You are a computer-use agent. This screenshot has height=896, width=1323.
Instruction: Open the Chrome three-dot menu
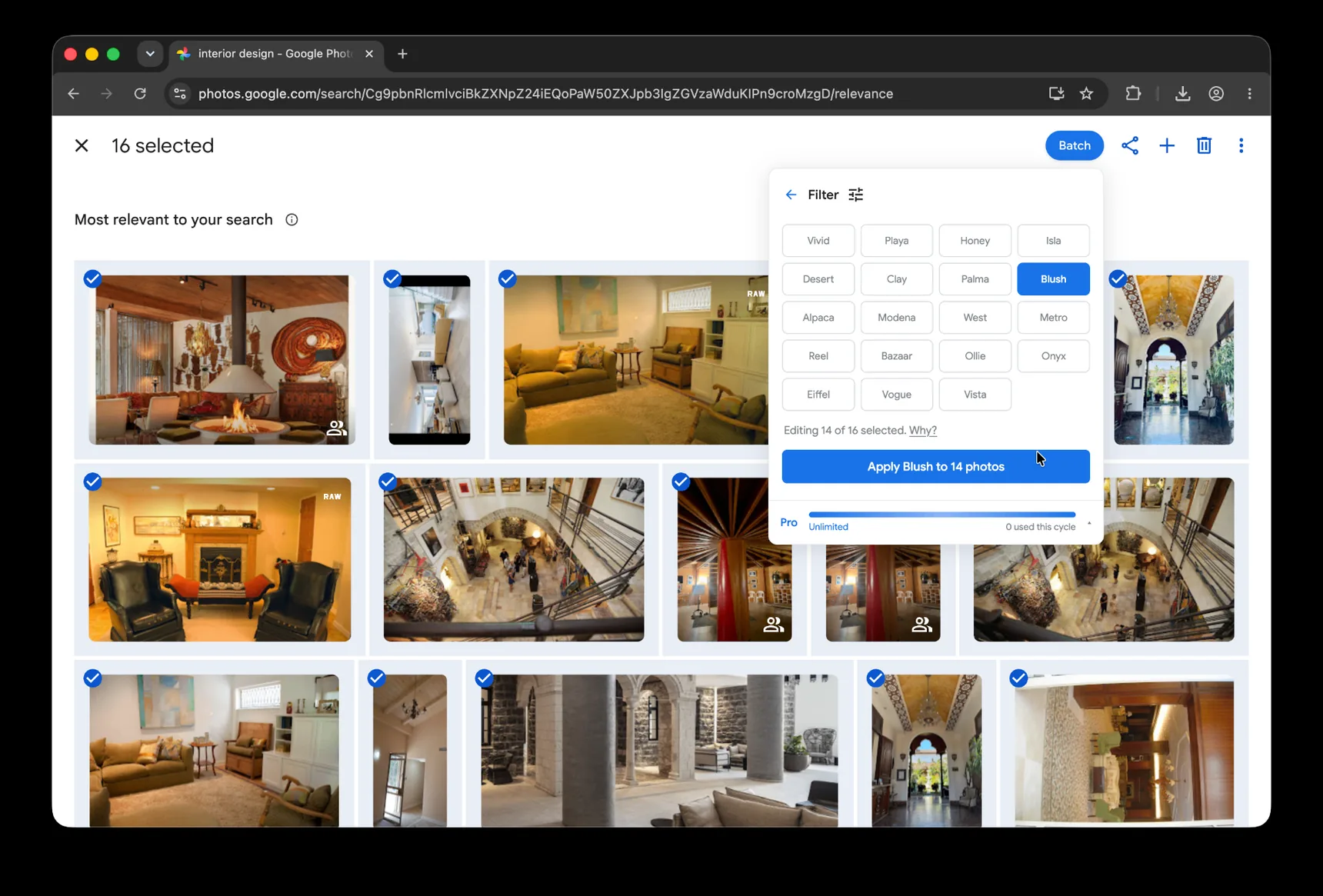coord(1249,94)
